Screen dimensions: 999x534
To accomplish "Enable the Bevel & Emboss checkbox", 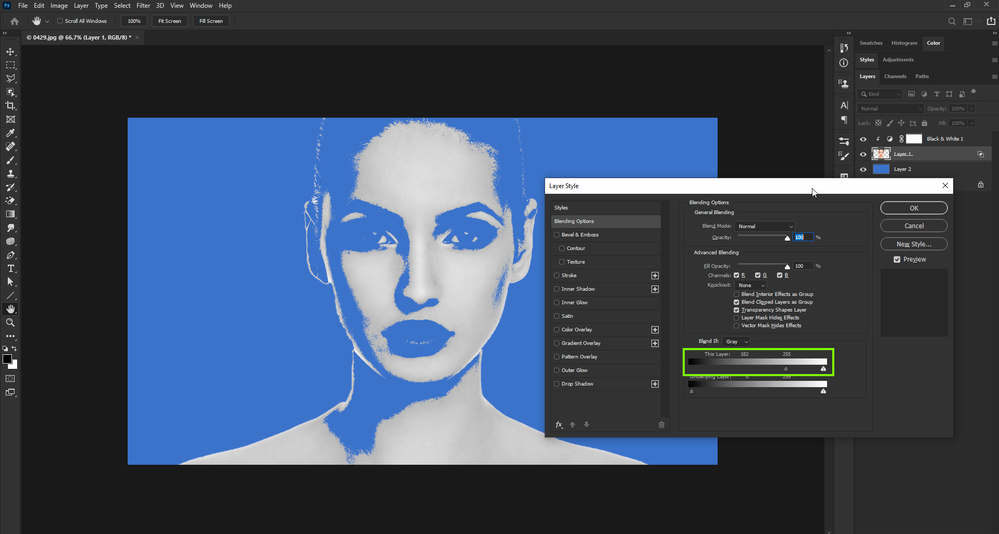I will tap(557, 235).
